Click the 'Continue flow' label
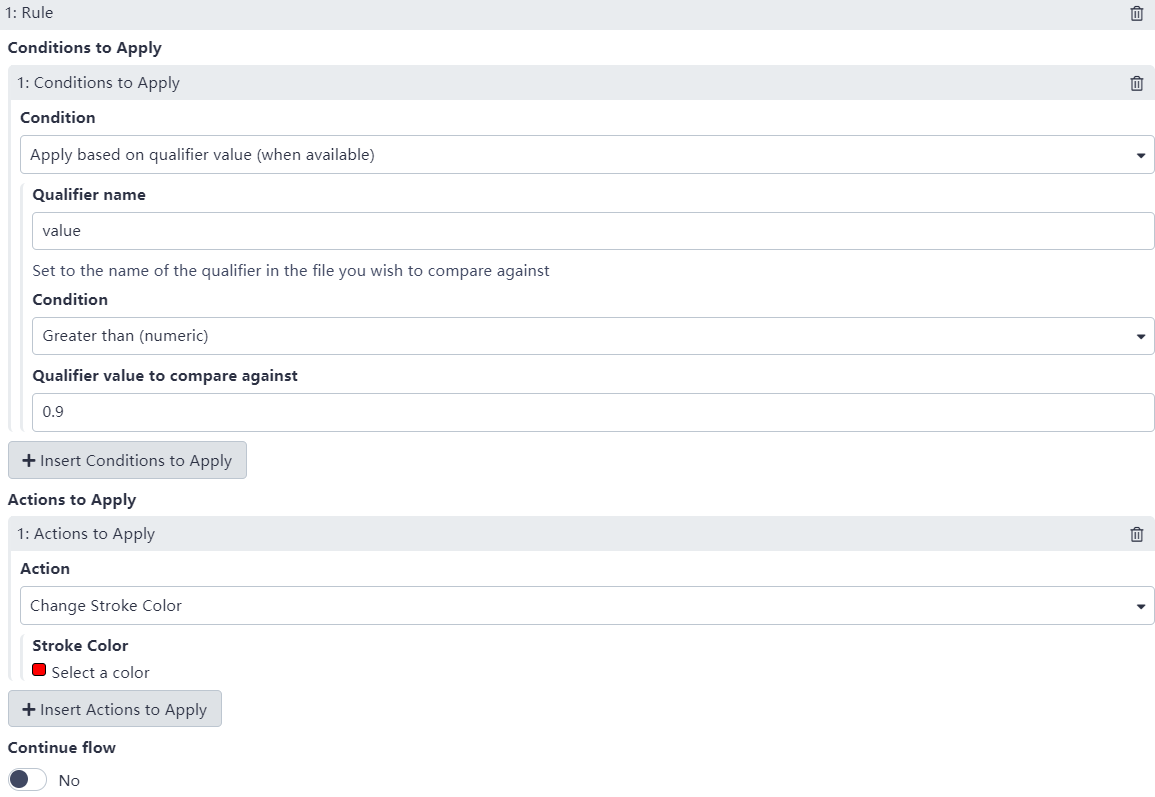The width and height of the screenshot is (1155, 797). click(62, 748)
